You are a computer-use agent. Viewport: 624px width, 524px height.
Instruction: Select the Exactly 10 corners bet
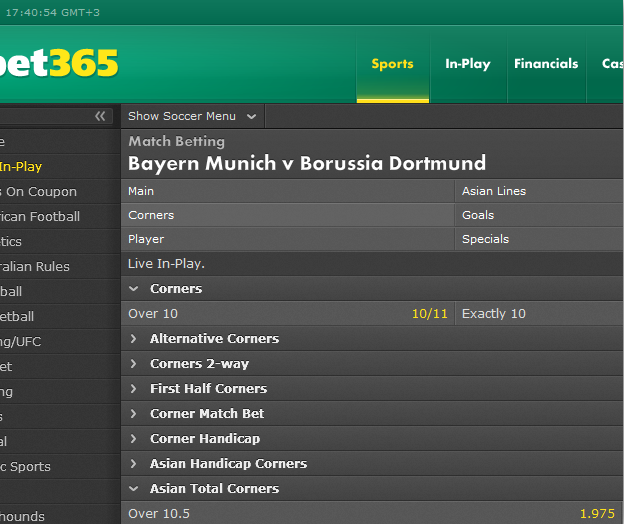click(539, 314)
